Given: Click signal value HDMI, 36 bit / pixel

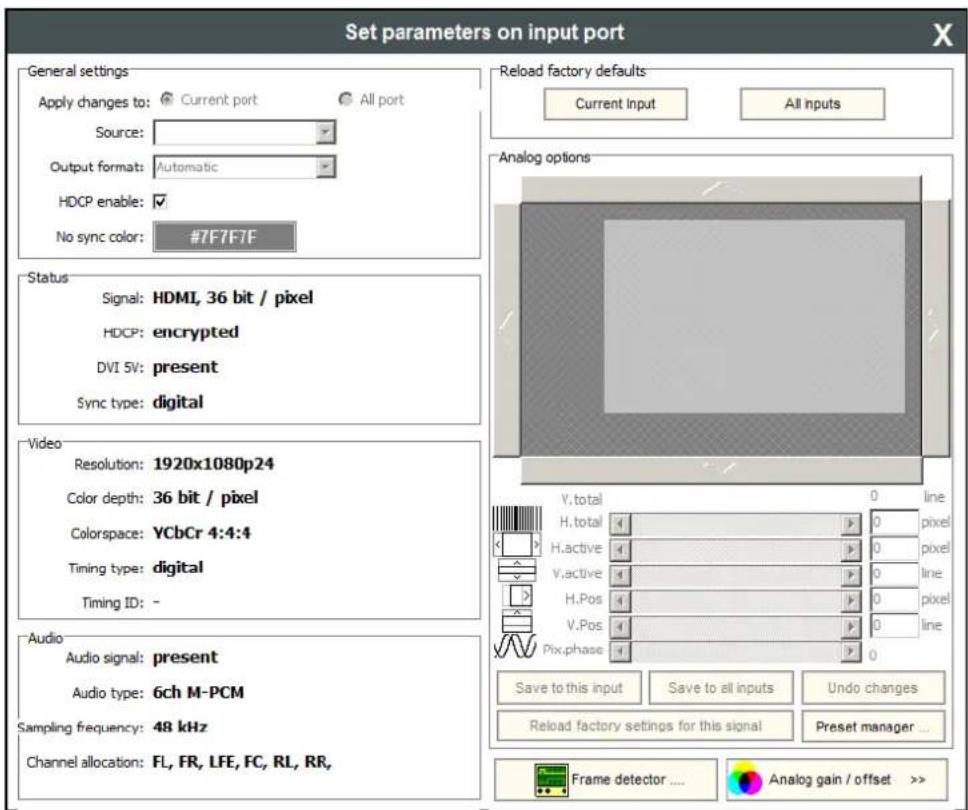Looking at the screenshot, I should (x=233, y=298).
